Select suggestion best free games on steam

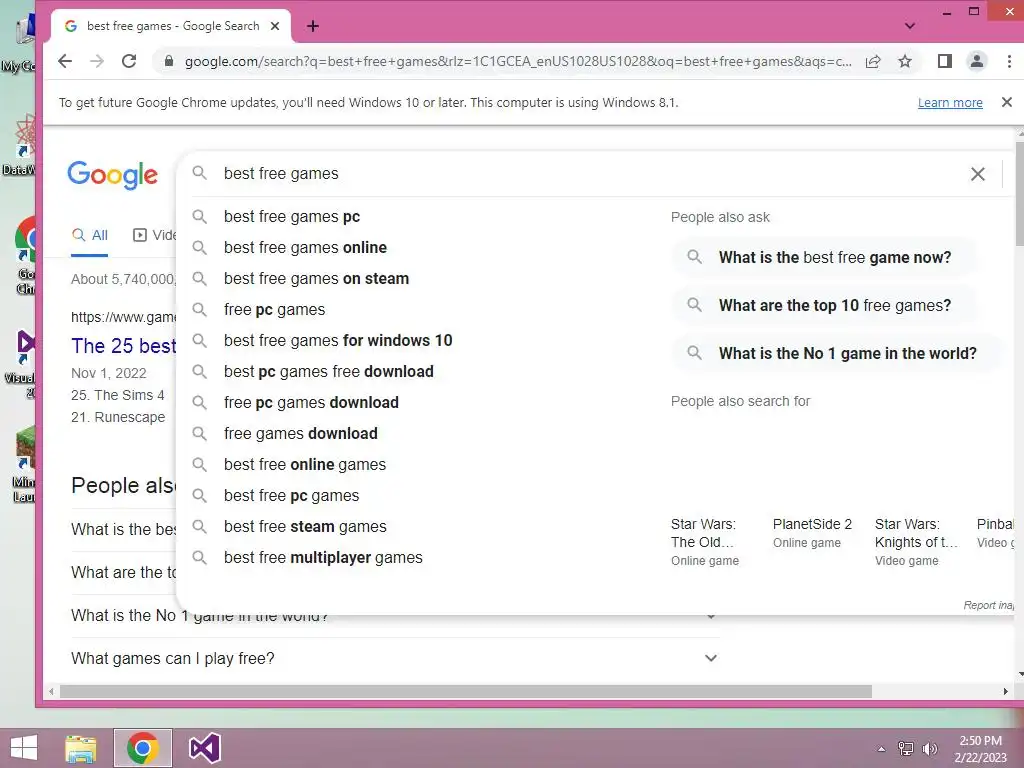click(x=316, y=279)
